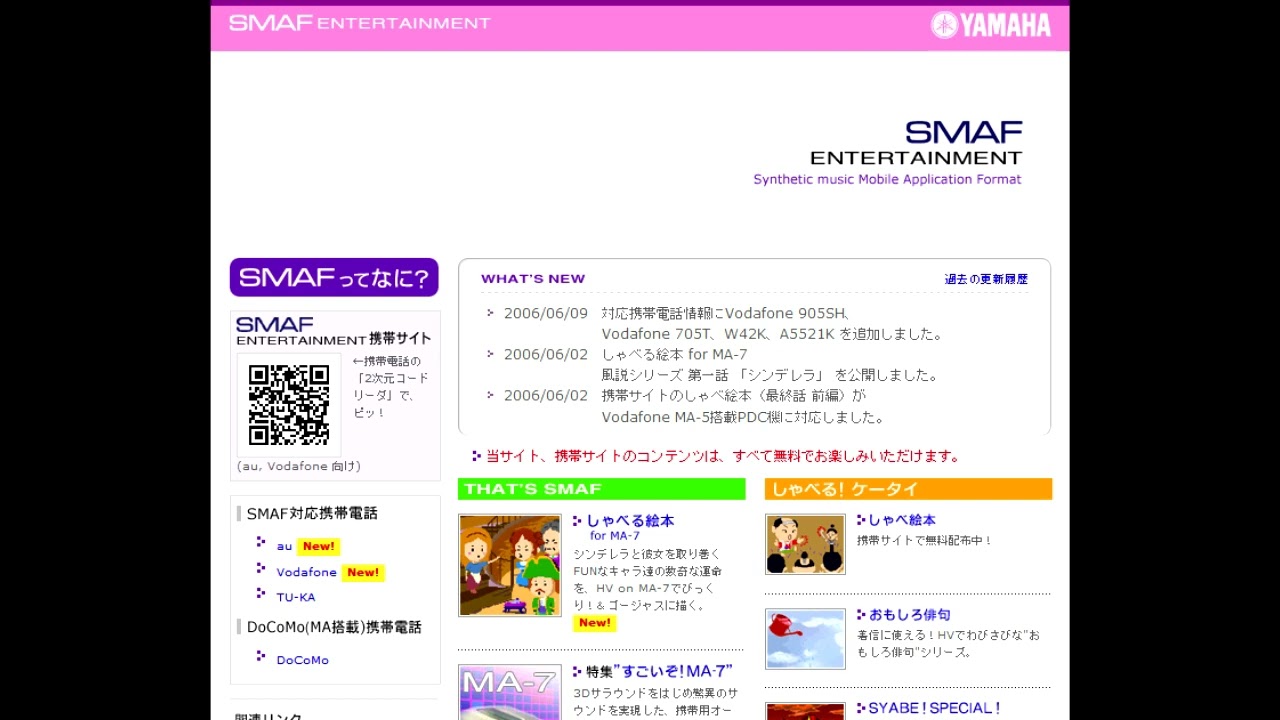
Task: Click the Cinderella cartoon thumbnail
Action: click(x=510, y=565)
